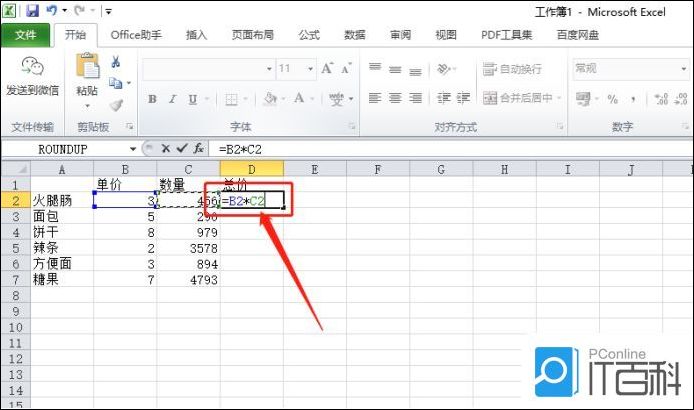The width and height of the screenshot is (694, 410).
Task: Click the Increase Indent icon
Action: click(463, 98)
